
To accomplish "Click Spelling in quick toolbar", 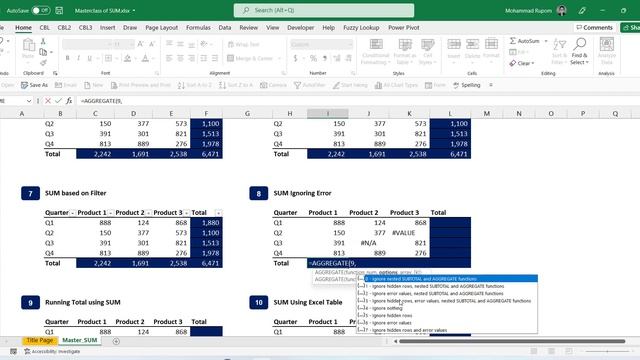I will [467, 85].
